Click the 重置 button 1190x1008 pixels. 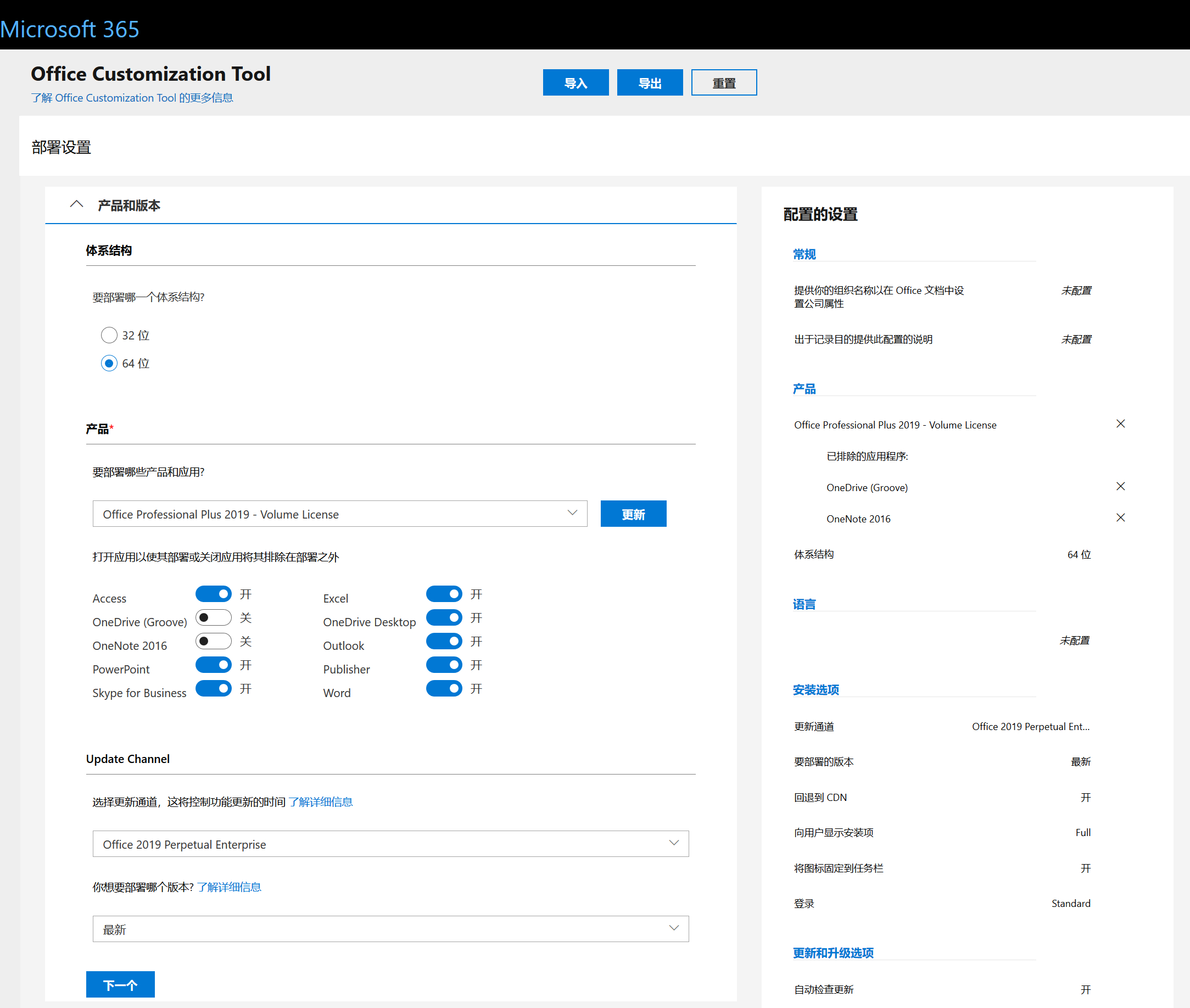[x=723, y=83]
